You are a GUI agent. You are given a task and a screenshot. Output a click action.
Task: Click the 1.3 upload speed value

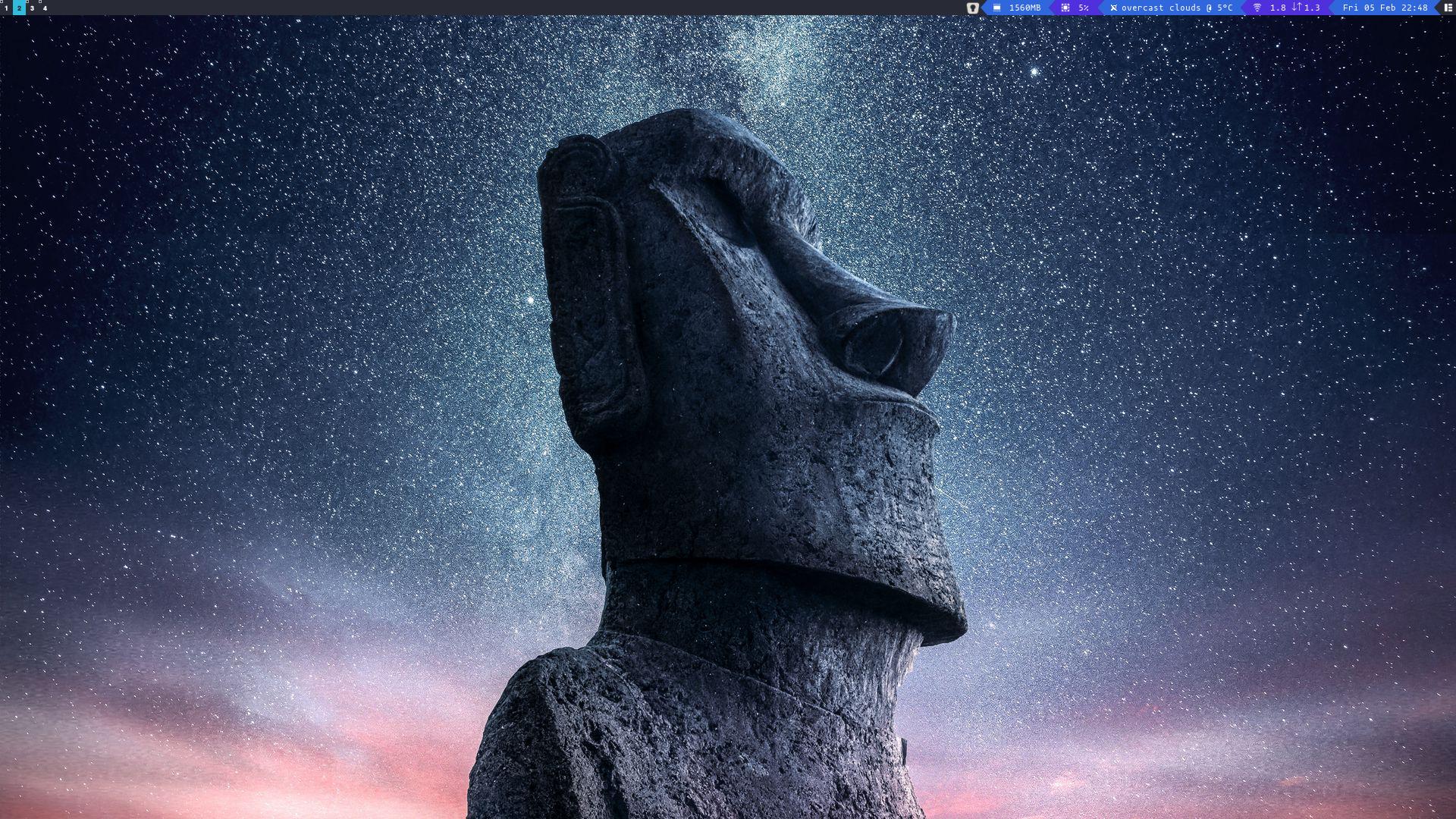1312,8
